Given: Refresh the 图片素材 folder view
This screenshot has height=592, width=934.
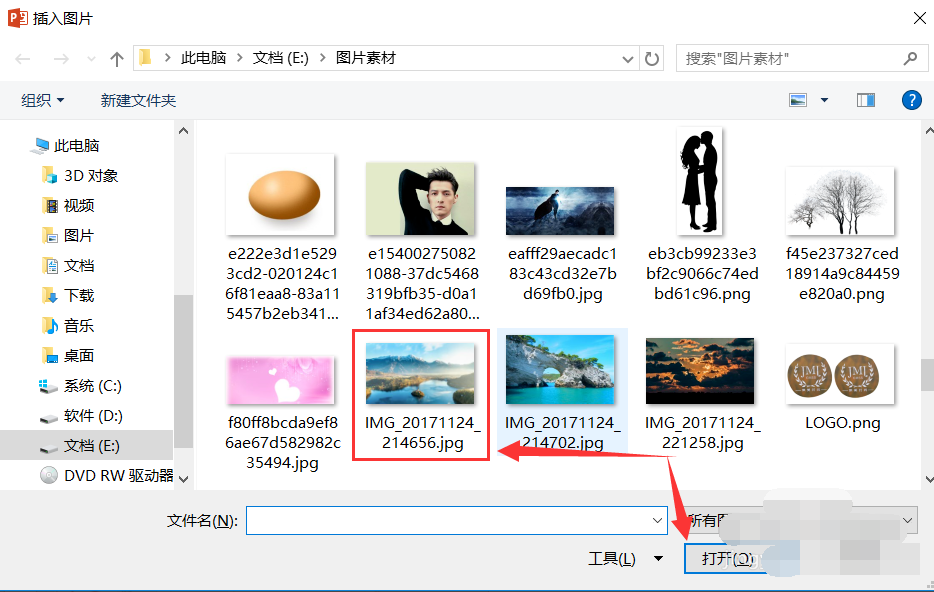Looking at the screenshot, I should pos(651,58).
